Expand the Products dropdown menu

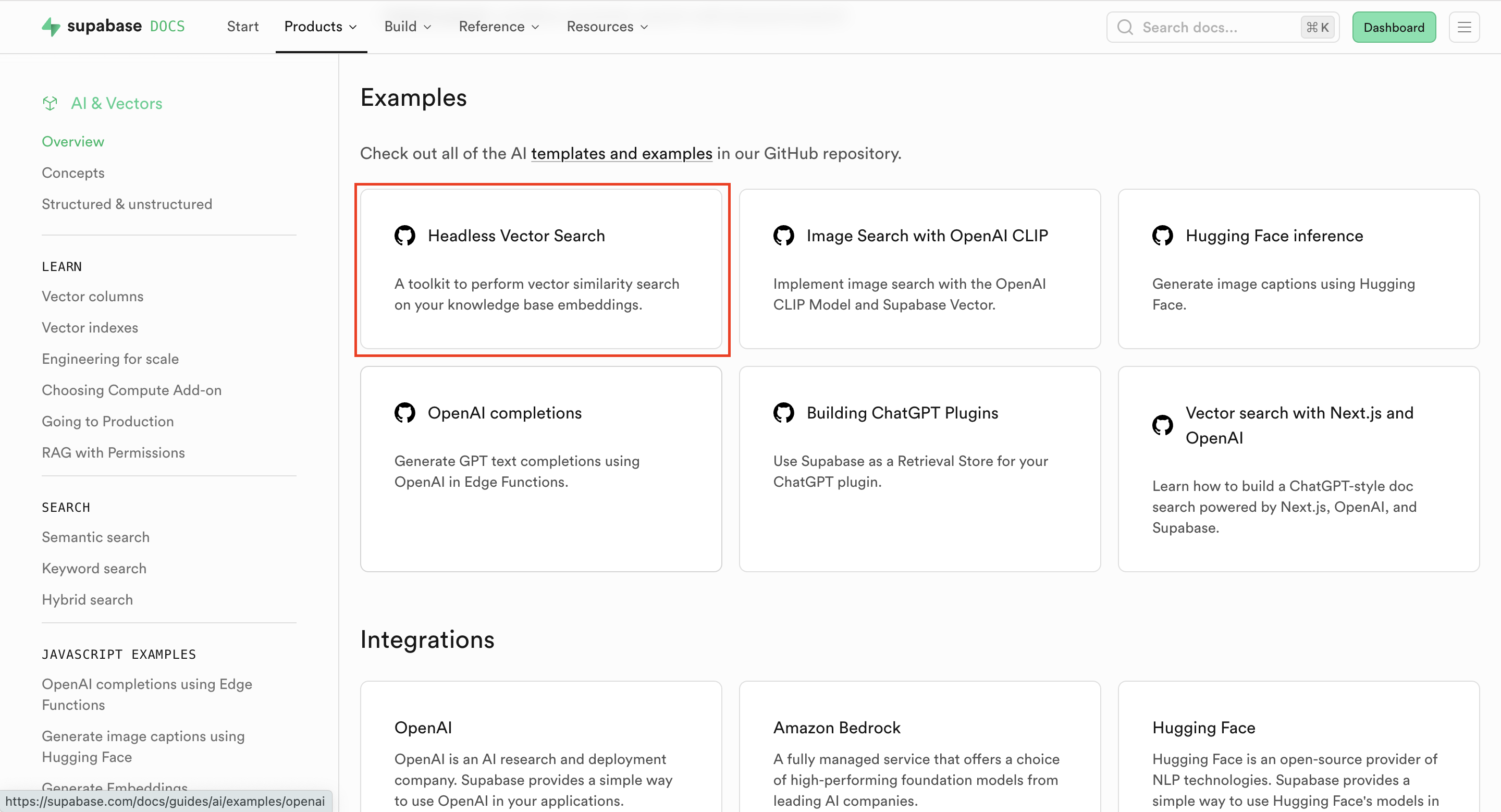[321, 27]
